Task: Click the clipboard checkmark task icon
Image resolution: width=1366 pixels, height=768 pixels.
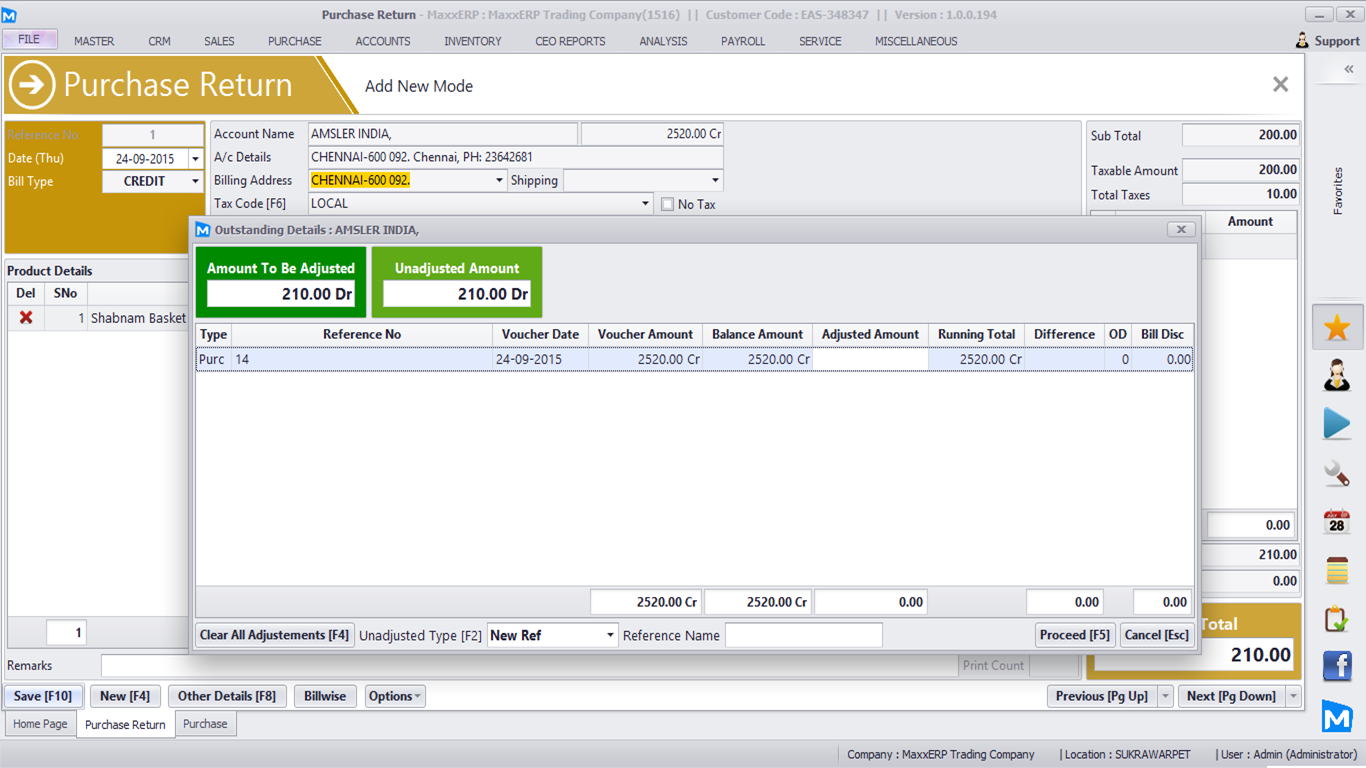Action: (1337, 619)
